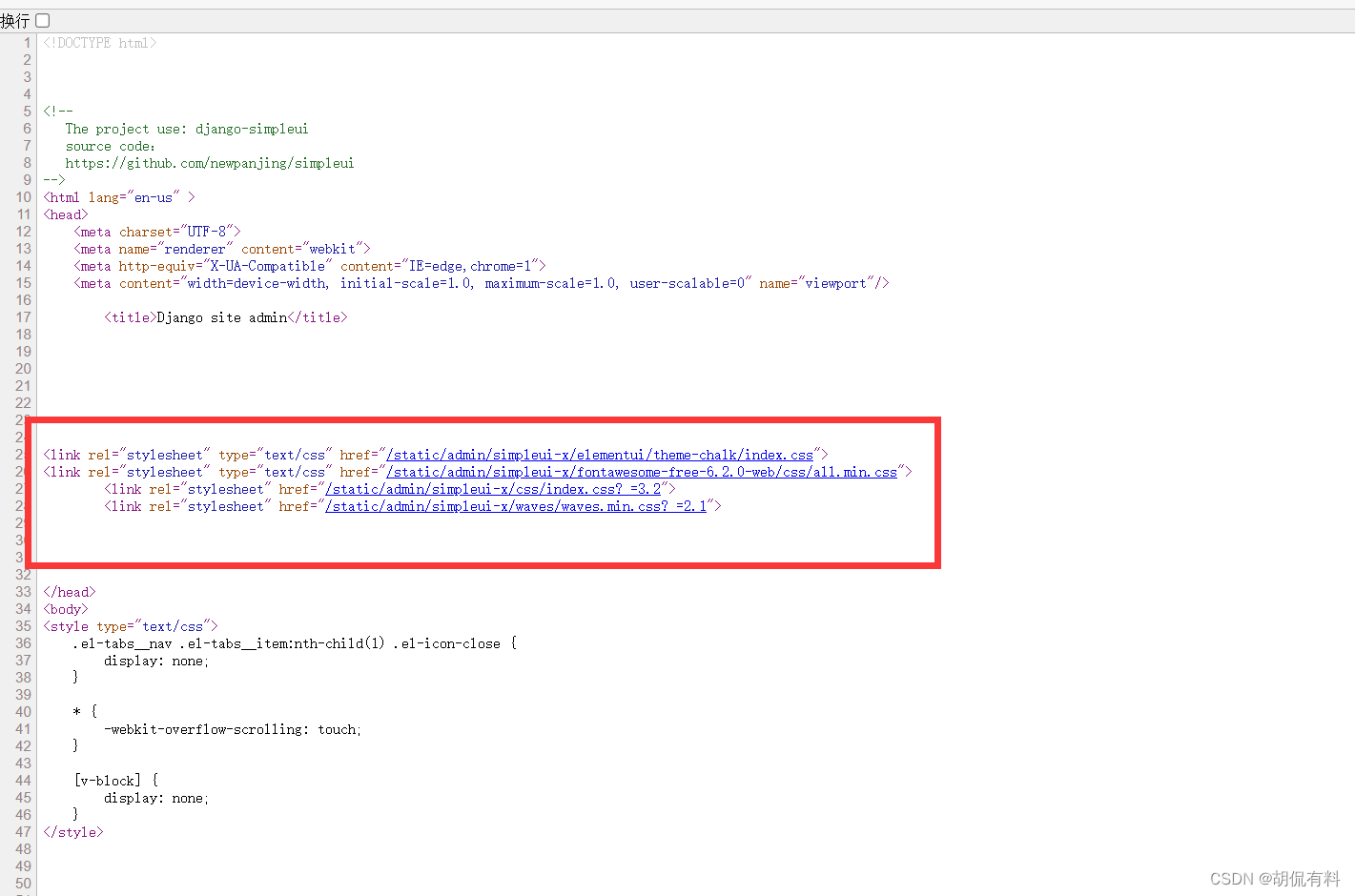Click line number 47 in gutter

click(24, 832)
